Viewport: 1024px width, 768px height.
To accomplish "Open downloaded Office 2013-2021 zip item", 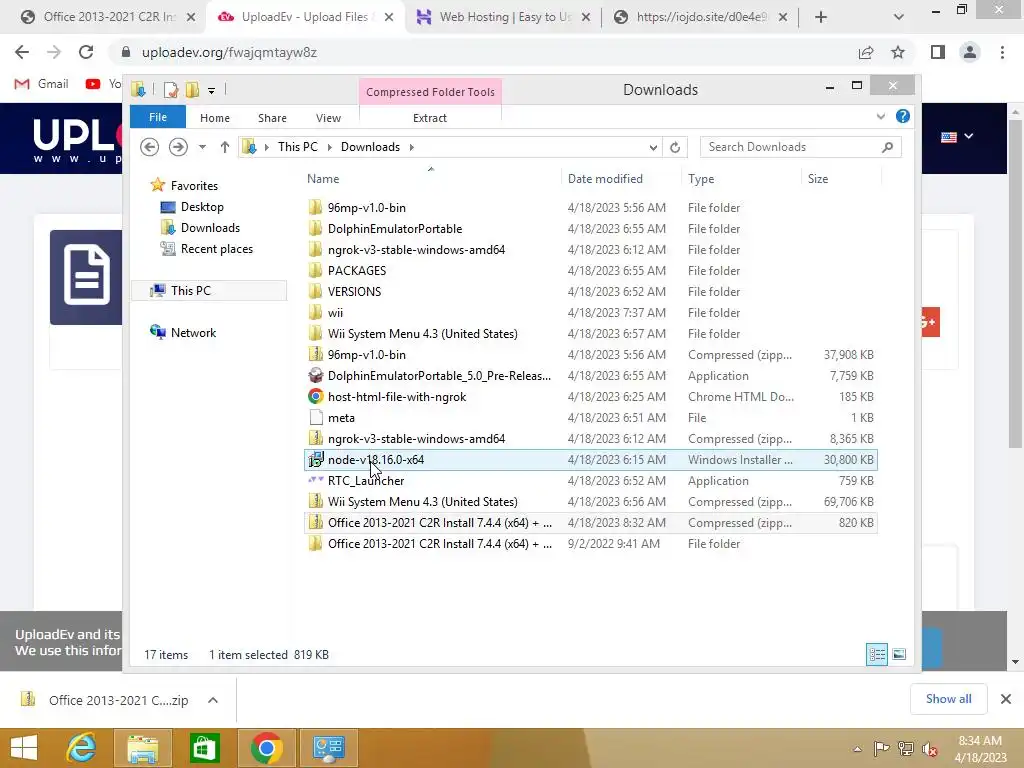I will coord(106,700).
